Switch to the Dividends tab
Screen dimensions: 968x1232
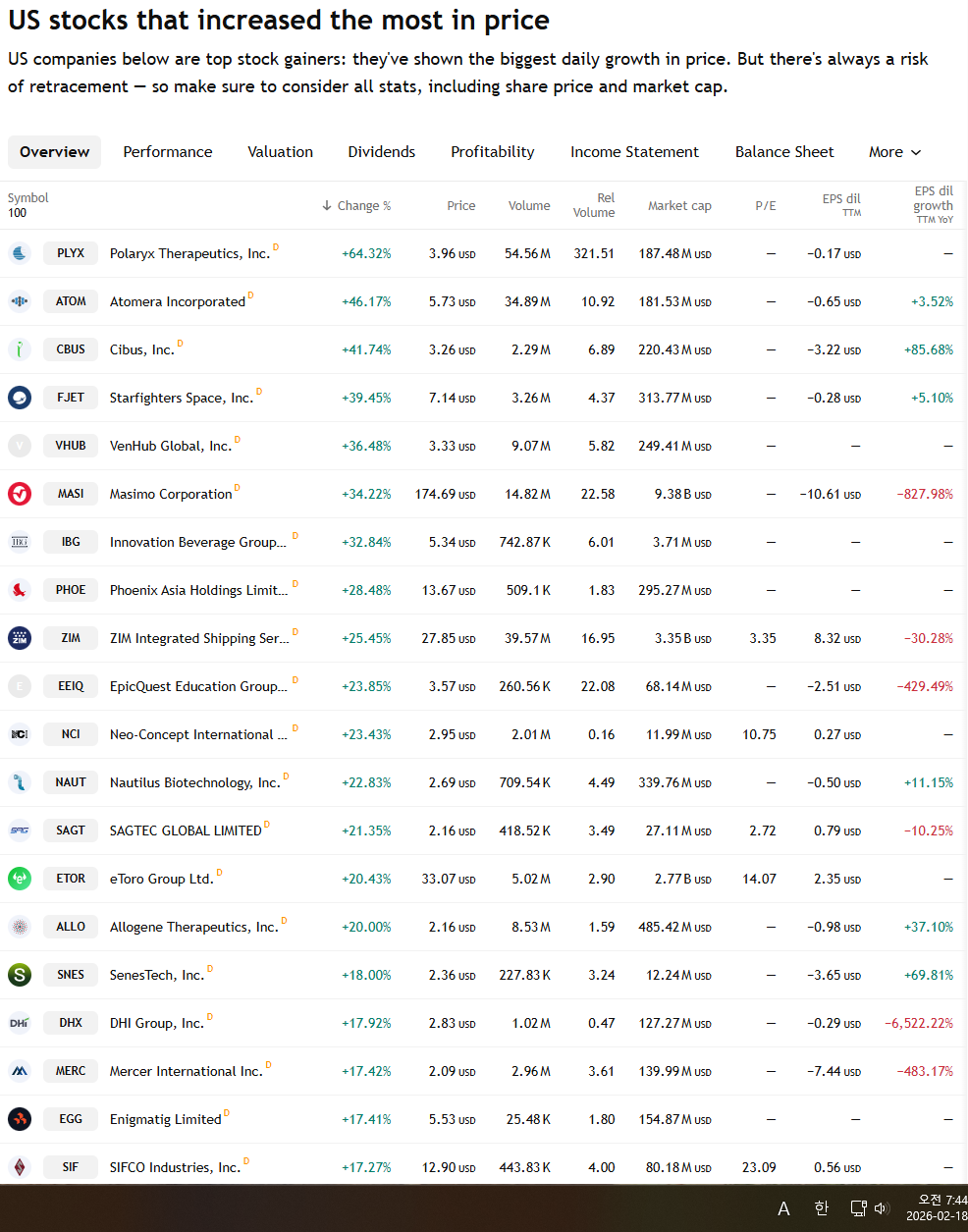(x=382, y=152)
